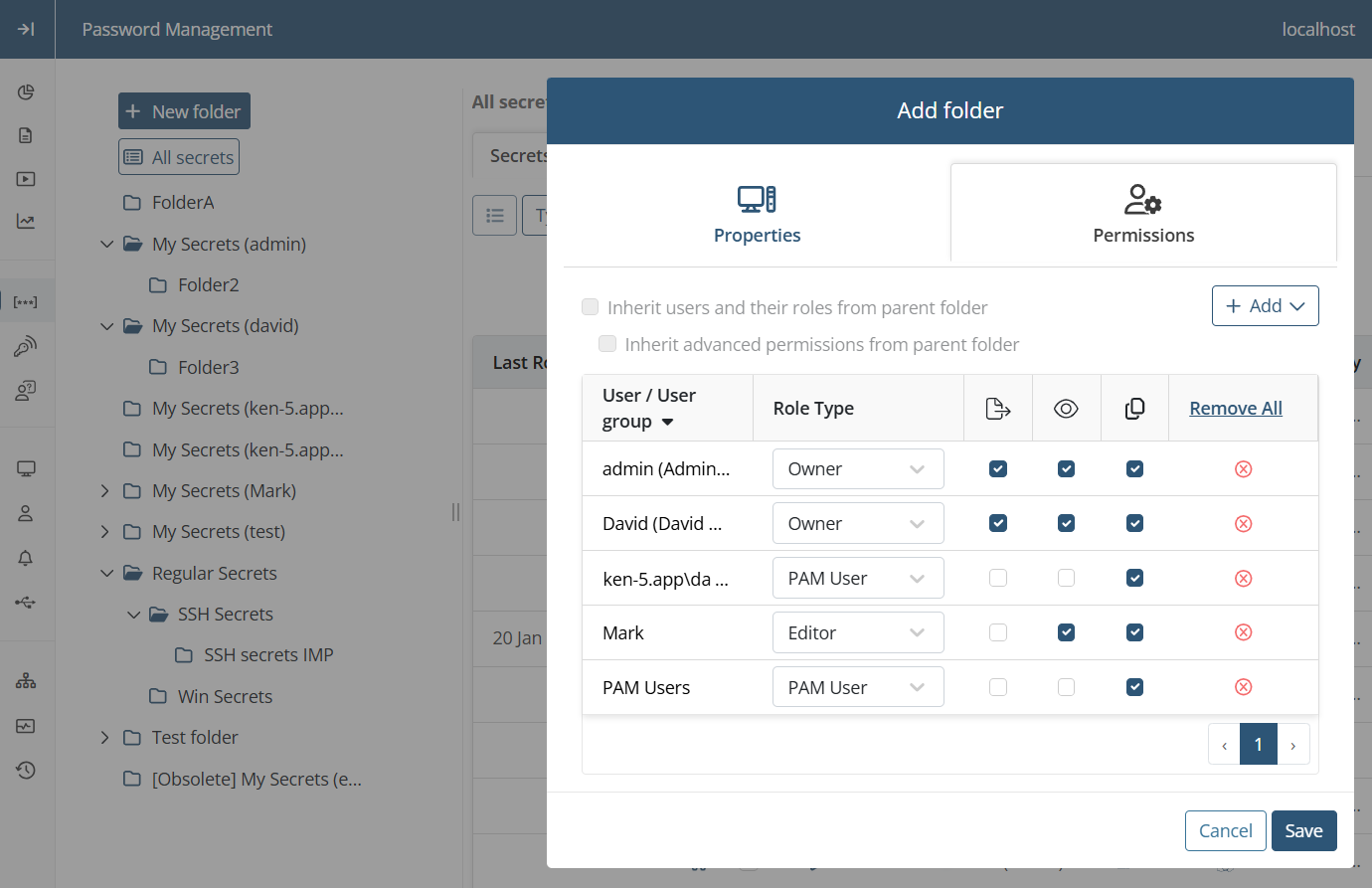Open the key broadcast sidebar icon
Viewport: 1372px width, 888px height.
tap(26, 346)
